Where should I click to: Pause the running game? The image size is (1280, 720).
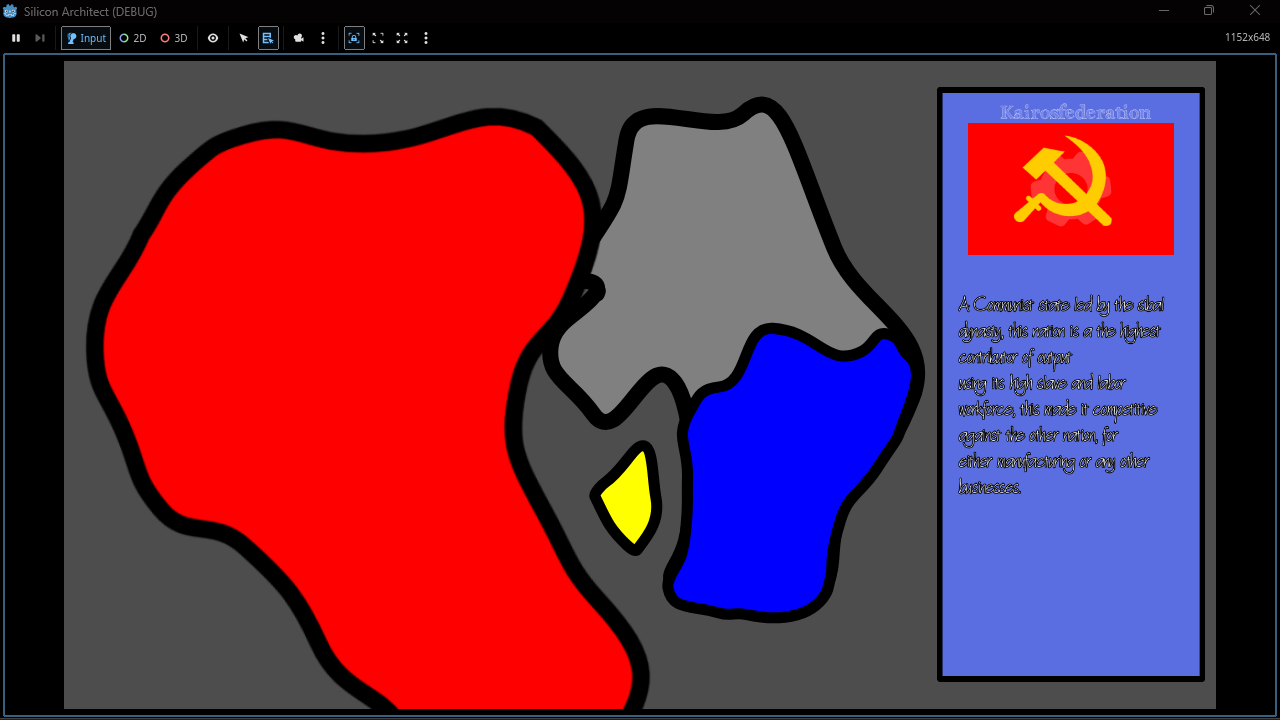16,38
